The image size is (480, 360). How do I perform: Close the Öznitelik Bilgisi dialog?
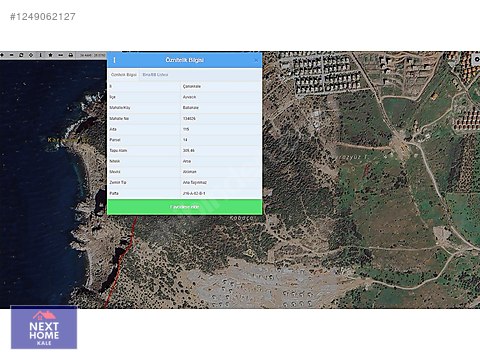[256, 60]
